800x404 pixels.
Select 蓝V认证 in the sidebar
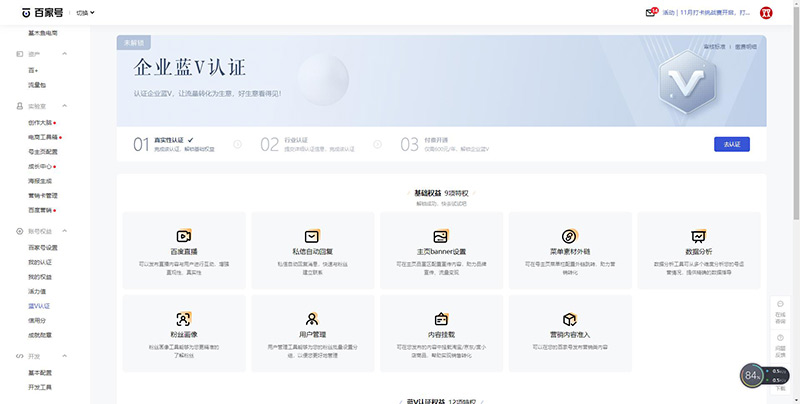click(x=39, y=306)
